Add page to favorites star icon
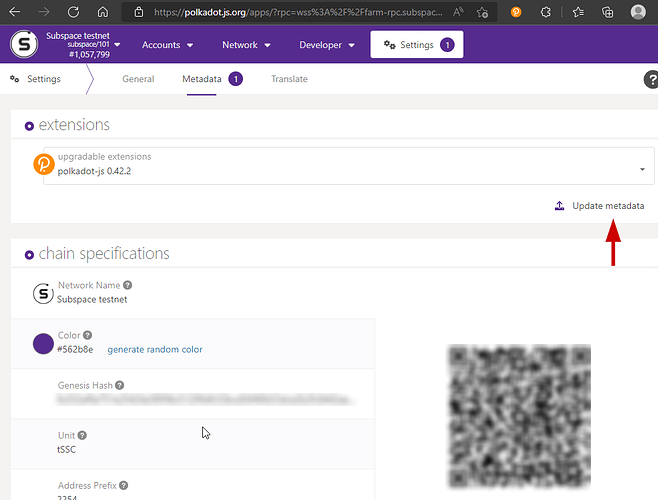 coord(484,13)
